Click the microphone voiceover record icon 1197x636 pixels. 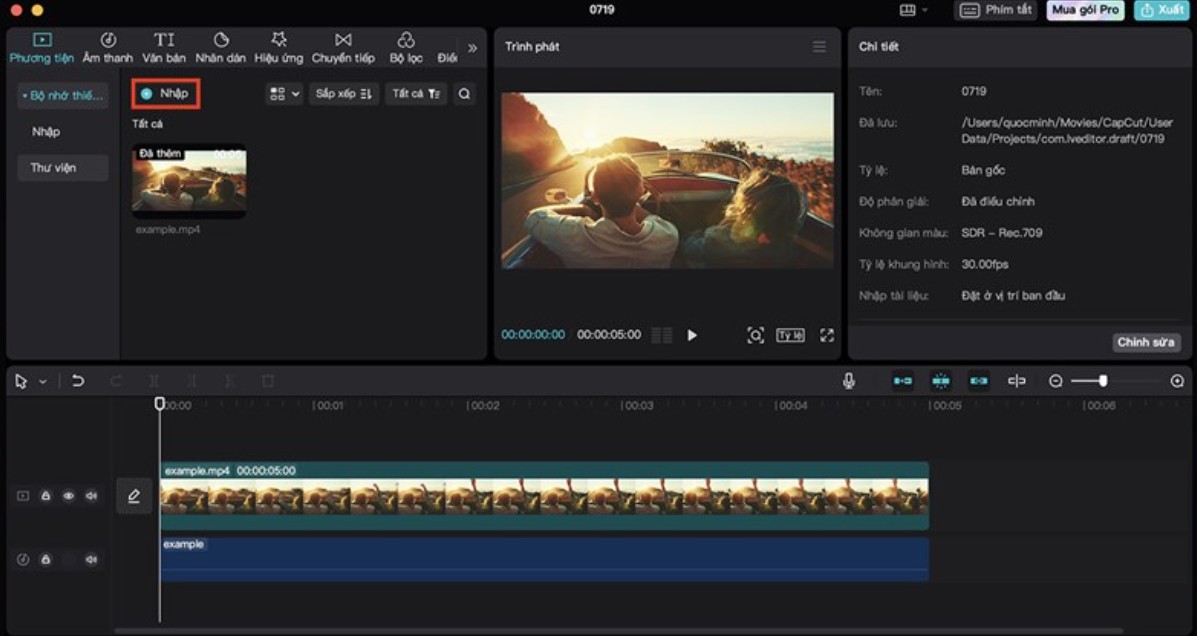(x=848, y=381)
